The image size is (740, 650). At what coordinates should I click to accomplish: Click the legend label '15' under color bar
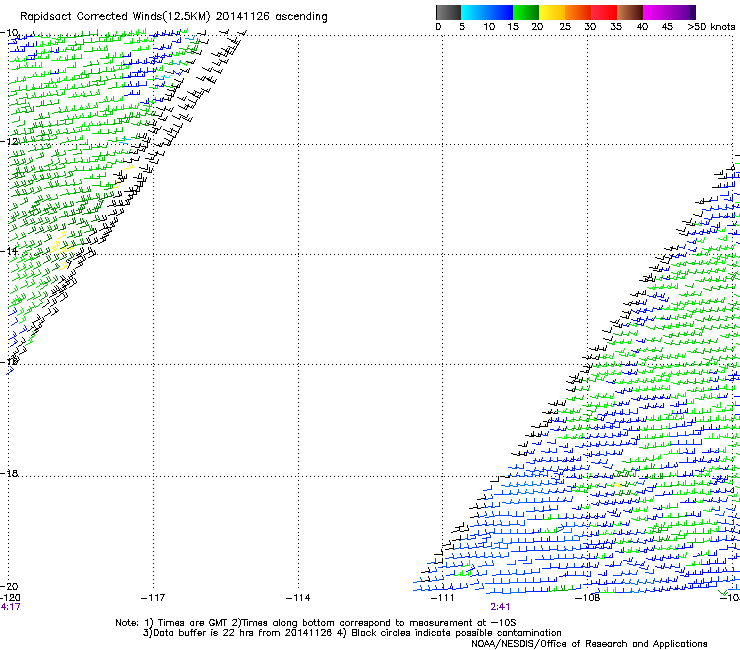[513, 27]
